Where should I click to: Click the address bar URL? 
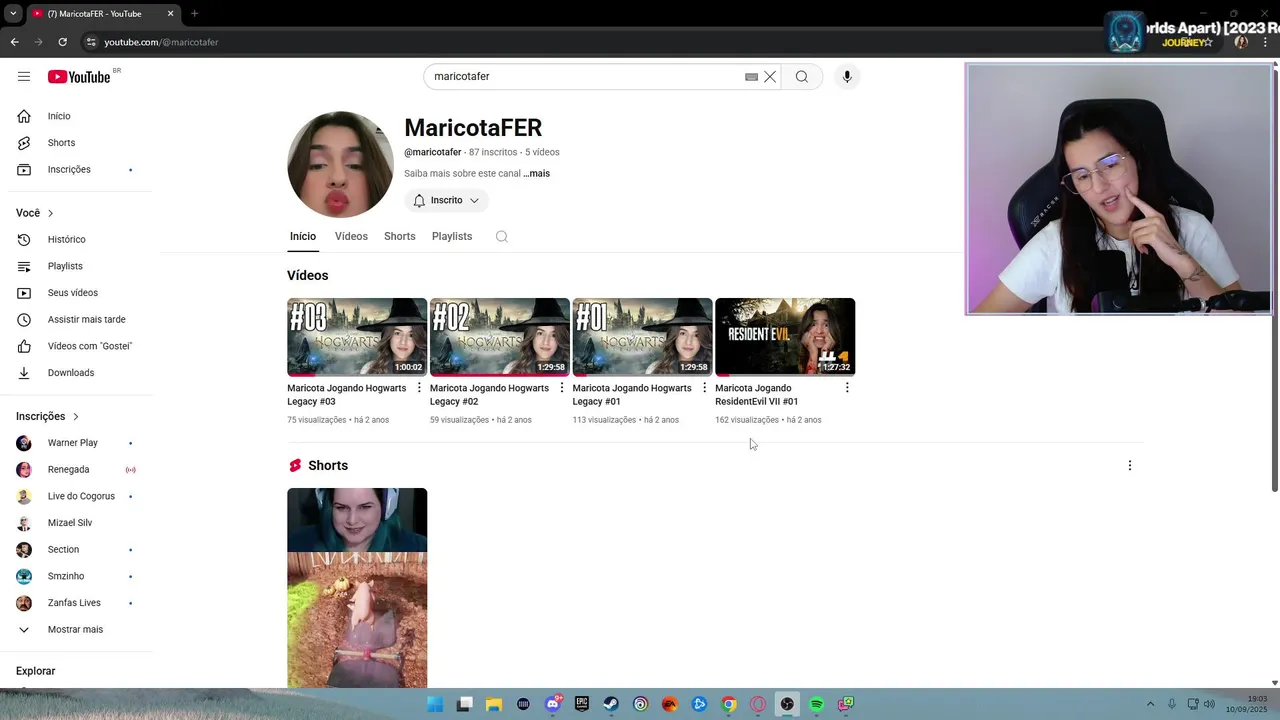tap(161, 42)
